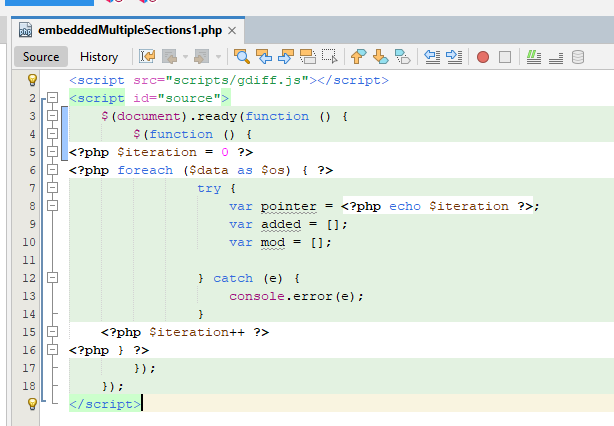Click the database cylinder toolbar icon

click(x=578, y=57)
